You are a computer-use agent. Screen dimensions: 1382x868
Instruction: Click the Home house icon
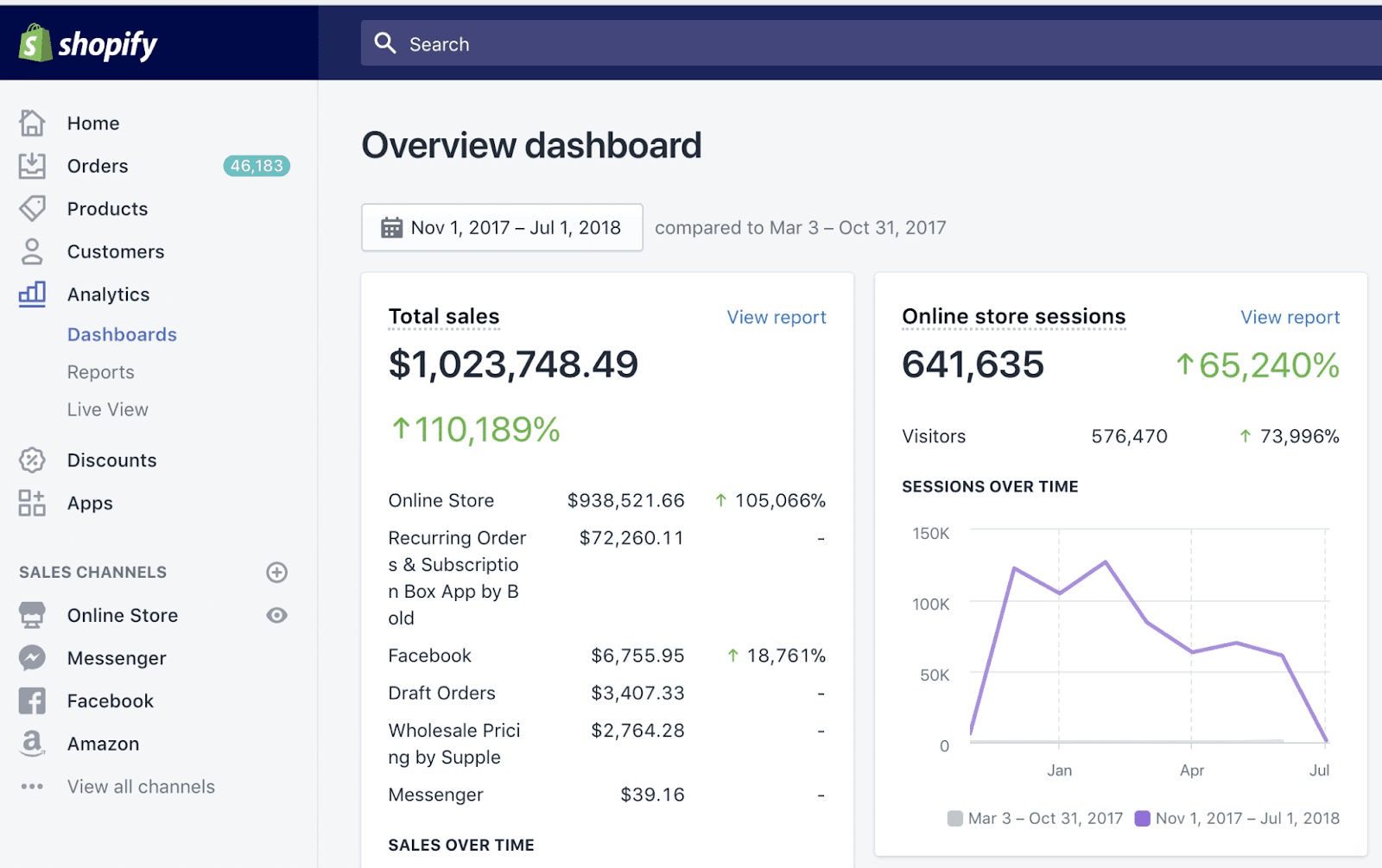click(x=32, y=123)
